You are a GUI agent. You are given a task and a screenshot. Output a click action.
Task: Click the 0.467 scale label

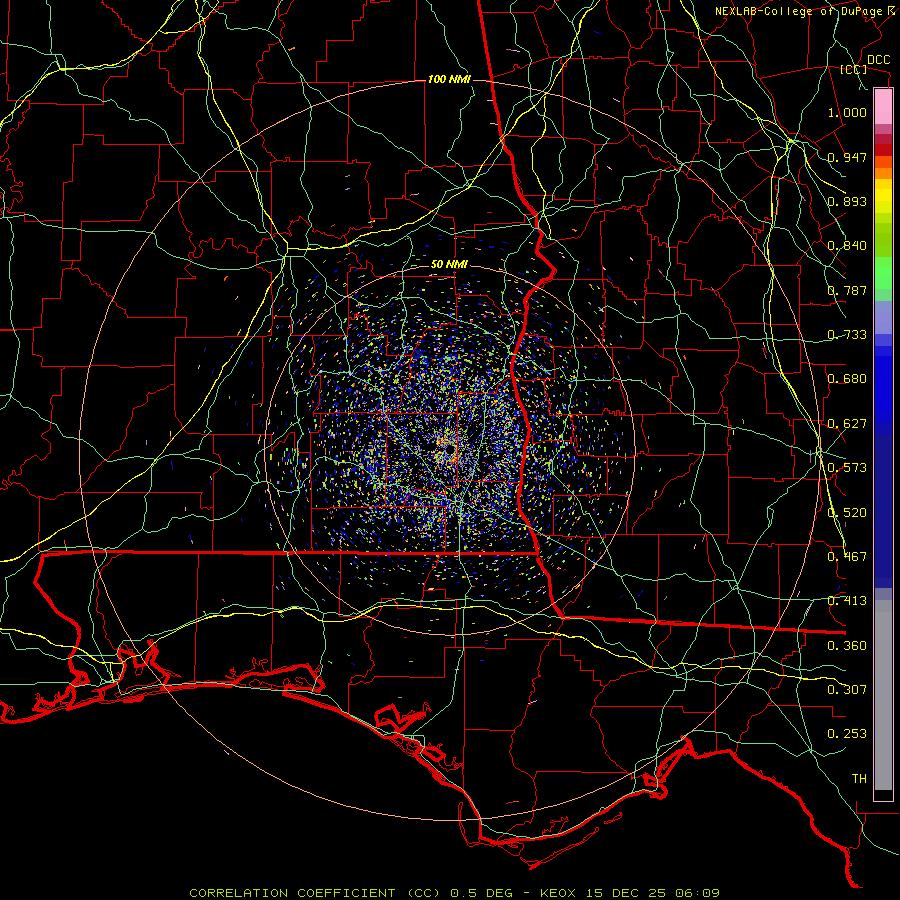847,557
